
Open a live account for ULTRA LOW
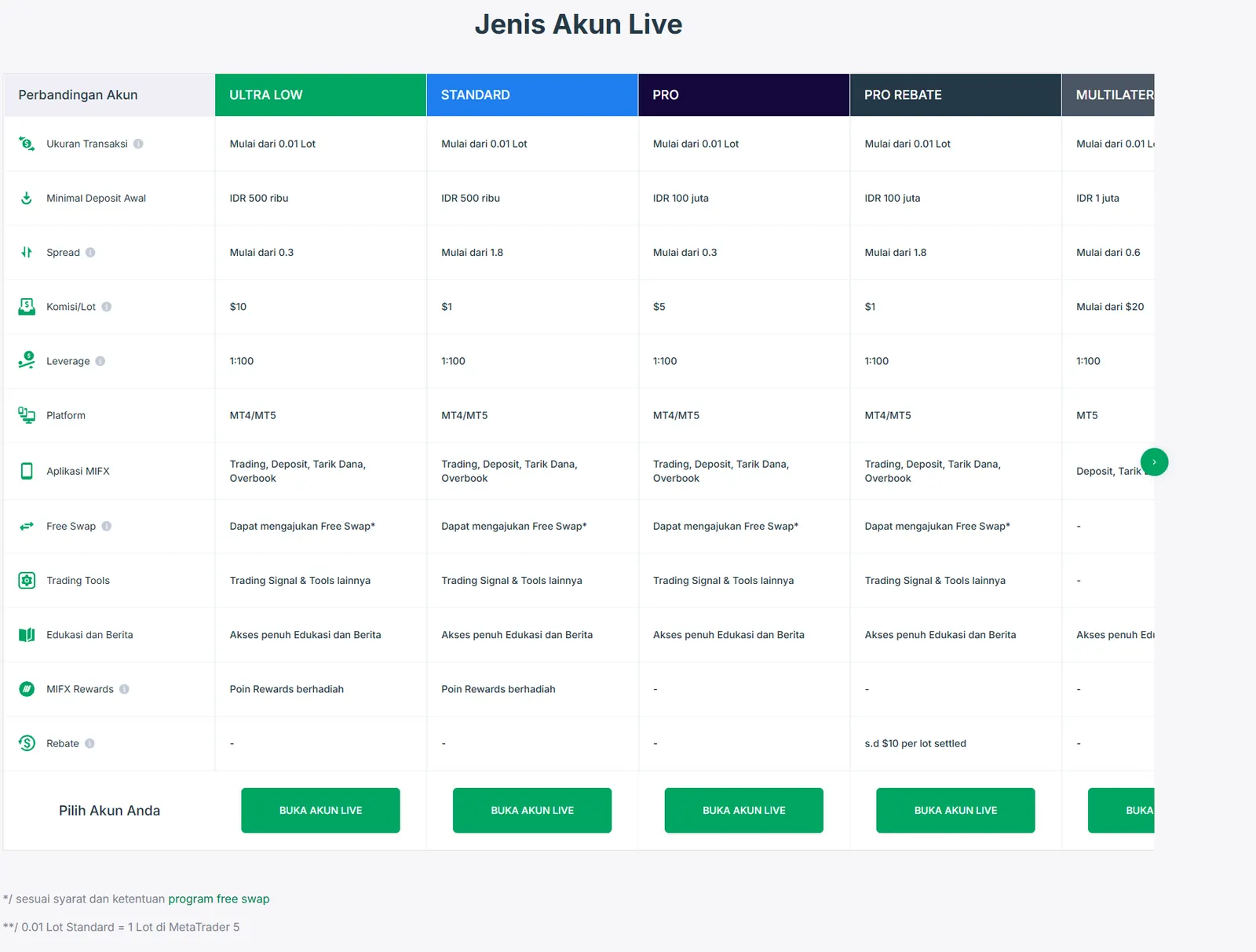(320, 810)
